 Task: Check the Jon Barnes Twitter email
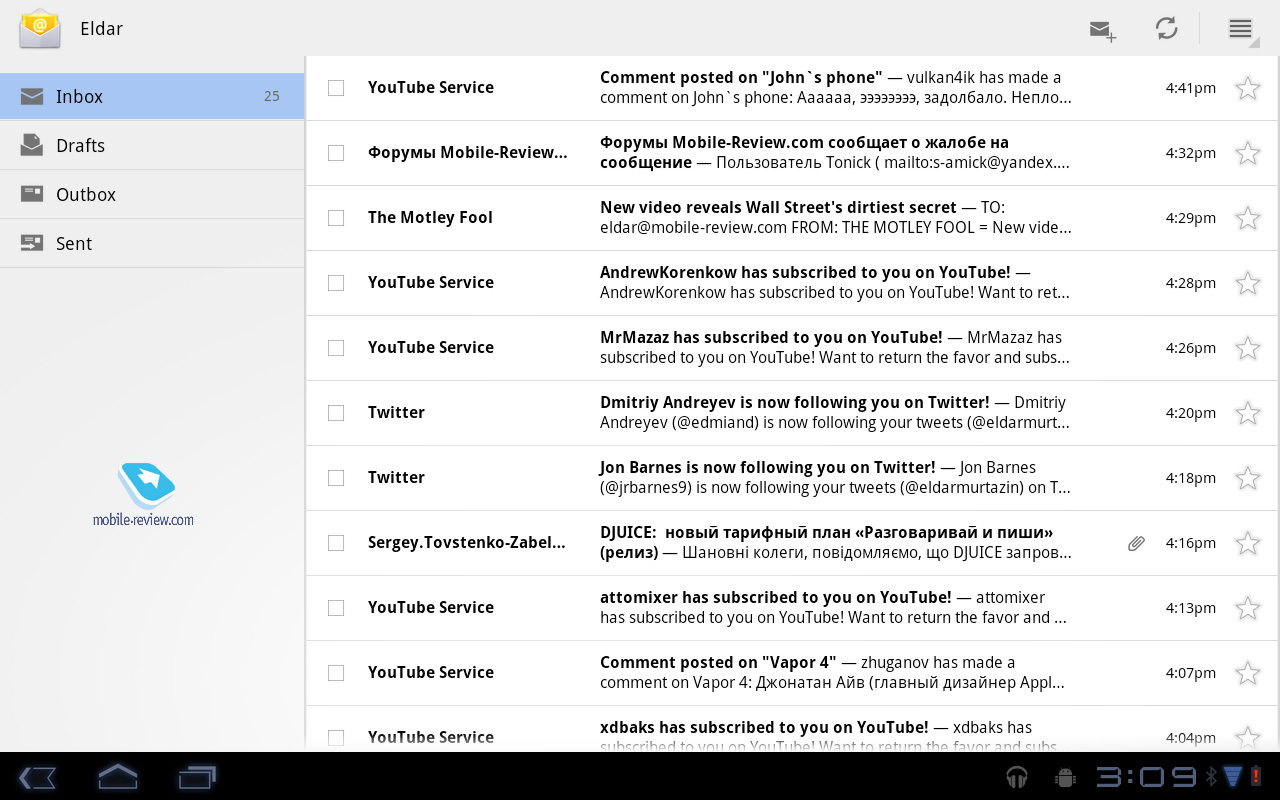[x=336, y=478]
